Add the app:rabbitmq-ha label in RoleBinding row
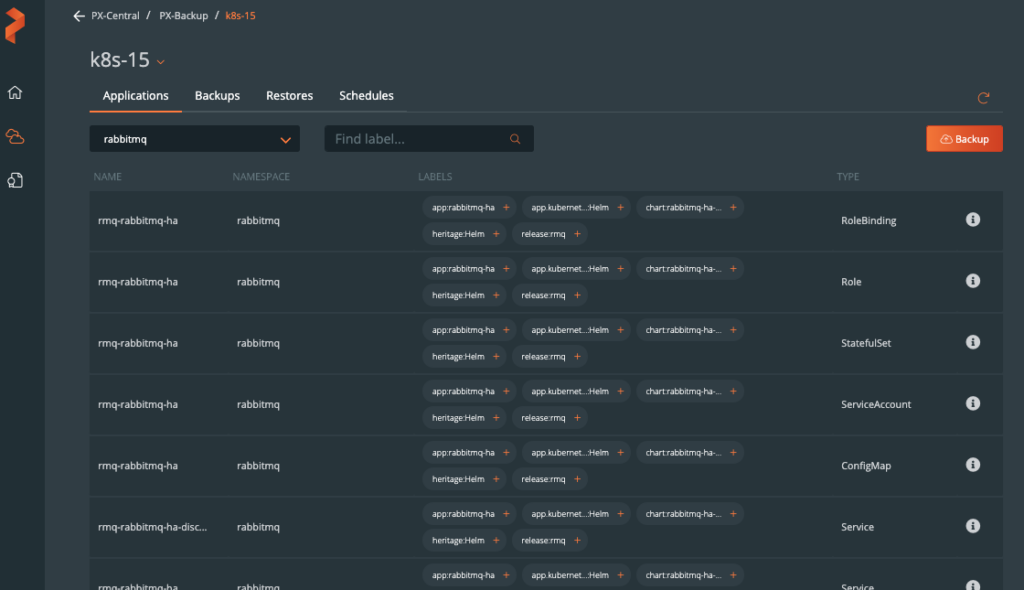This screenshot has width=1024, height=590. click(506, 208)
